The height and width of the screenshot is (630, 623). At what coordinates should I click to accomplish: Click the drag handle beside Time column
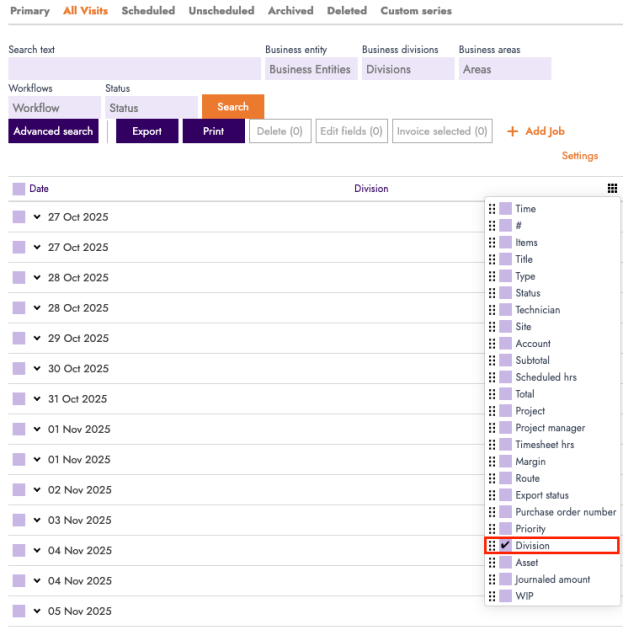(492, 209)
